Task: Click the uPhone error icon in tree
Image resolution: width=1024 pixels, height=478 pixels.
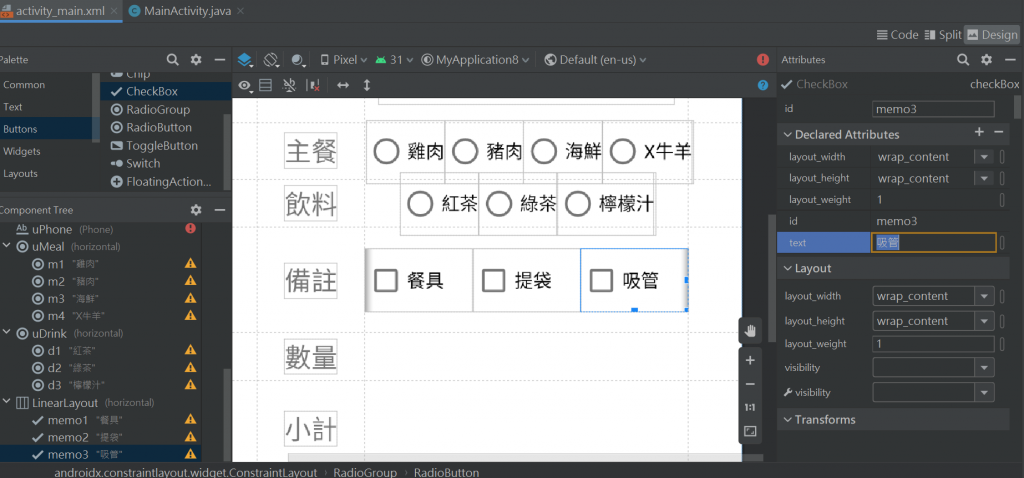Action: pos(190,229)
